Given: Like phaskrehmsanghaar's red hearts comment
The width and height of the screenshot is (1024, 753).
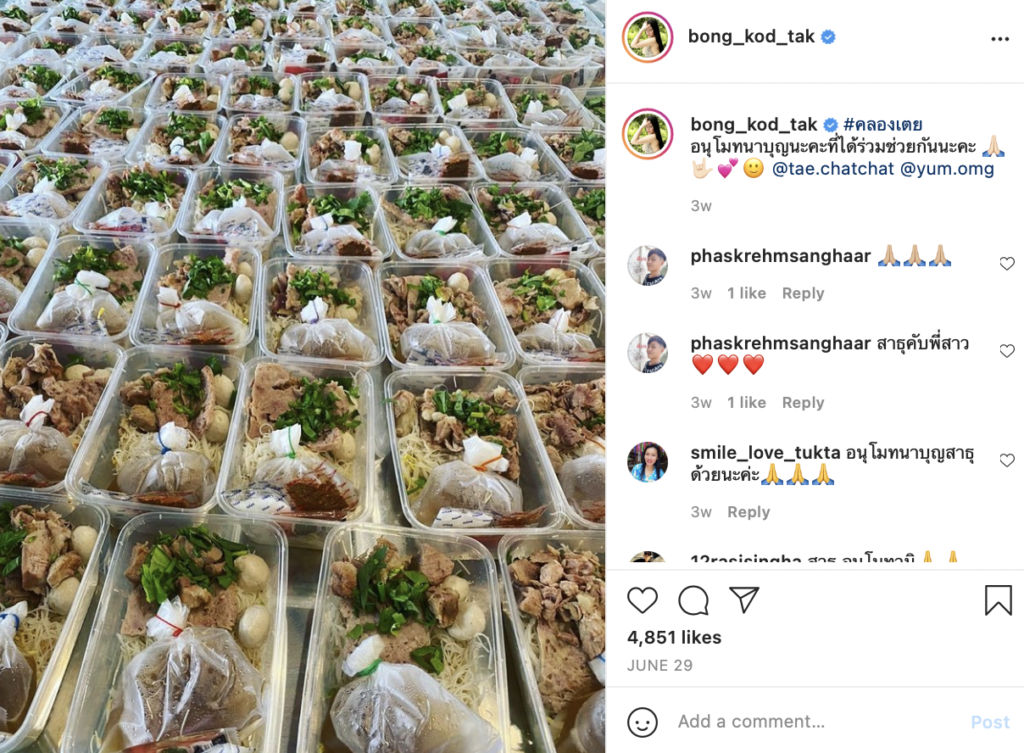Looking at the screenshot, I should tap(1007, 351).
